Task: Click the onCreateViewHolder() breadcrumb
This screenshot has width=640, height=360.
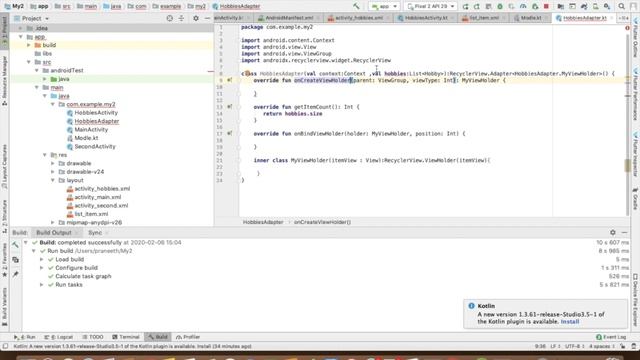Action: pyautogui.click(x=322, y=222)
